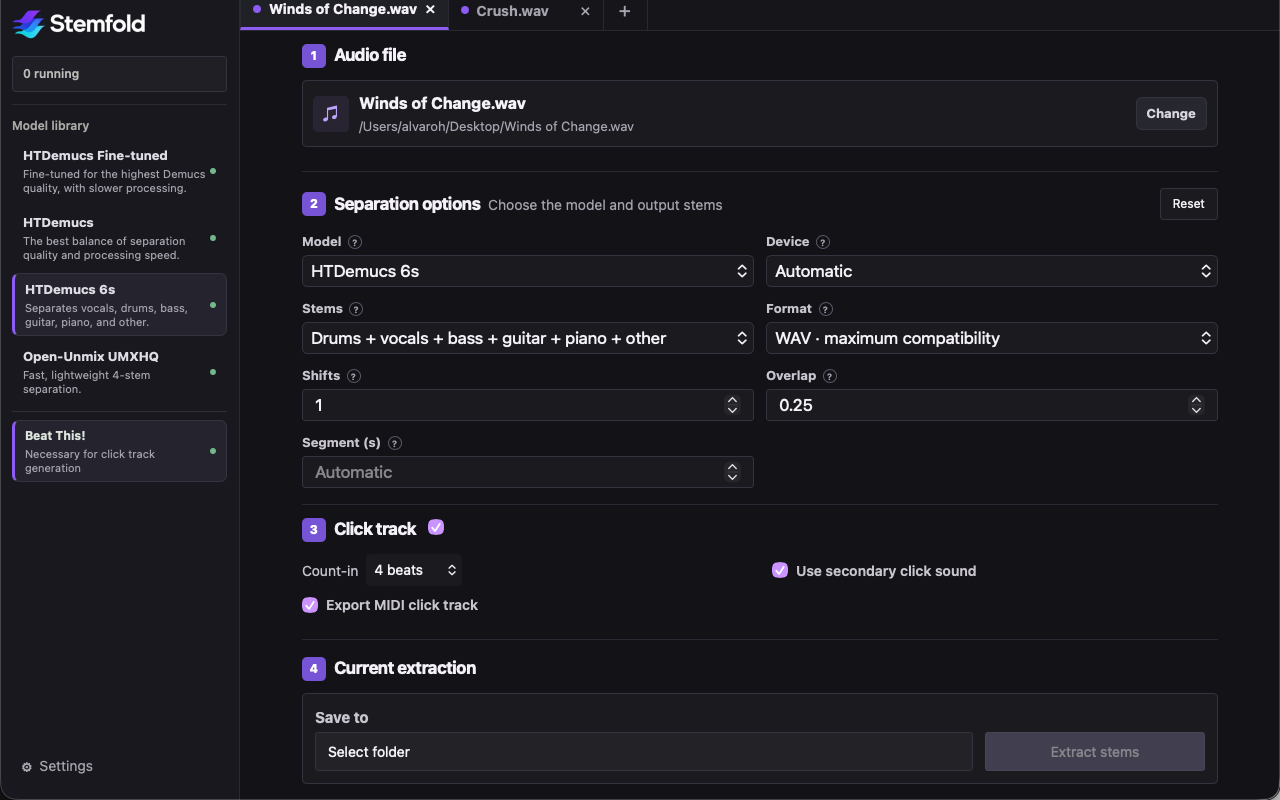Screen dimensions: 1280x800
Task: Click the Separation options heading
Action: [407, 204]
